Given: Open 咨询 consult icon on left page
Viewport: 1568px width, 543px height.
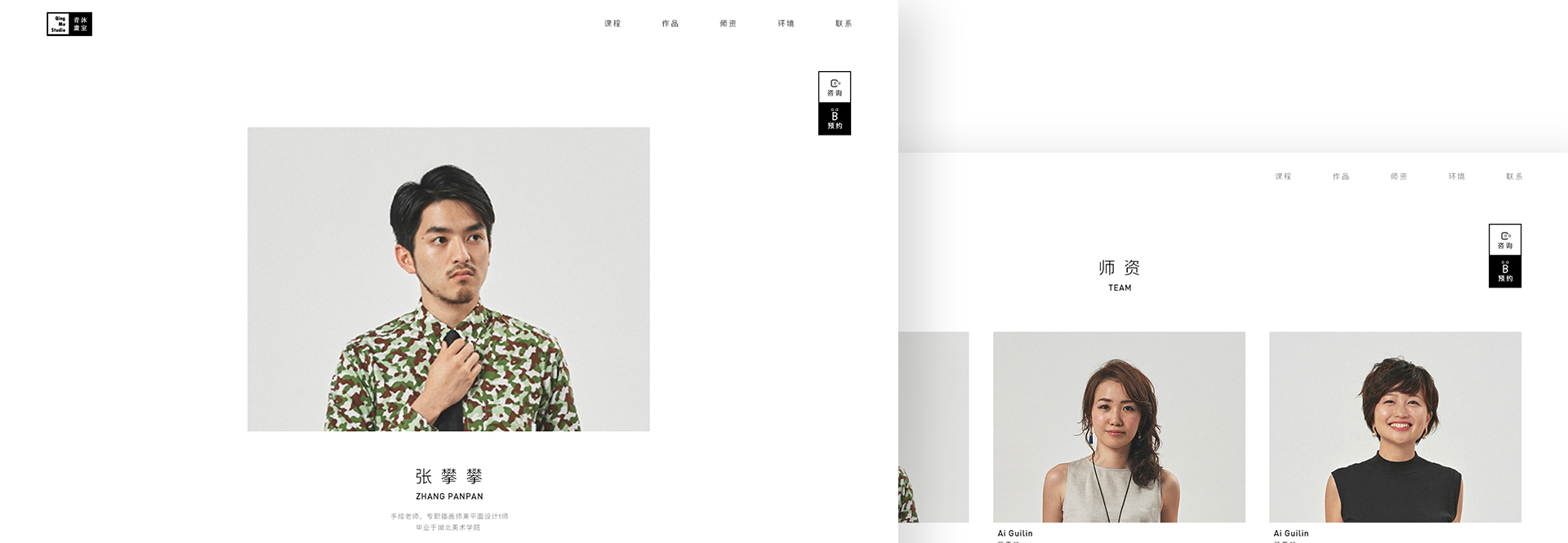Looking at the screenshot, I should (835, 87).
